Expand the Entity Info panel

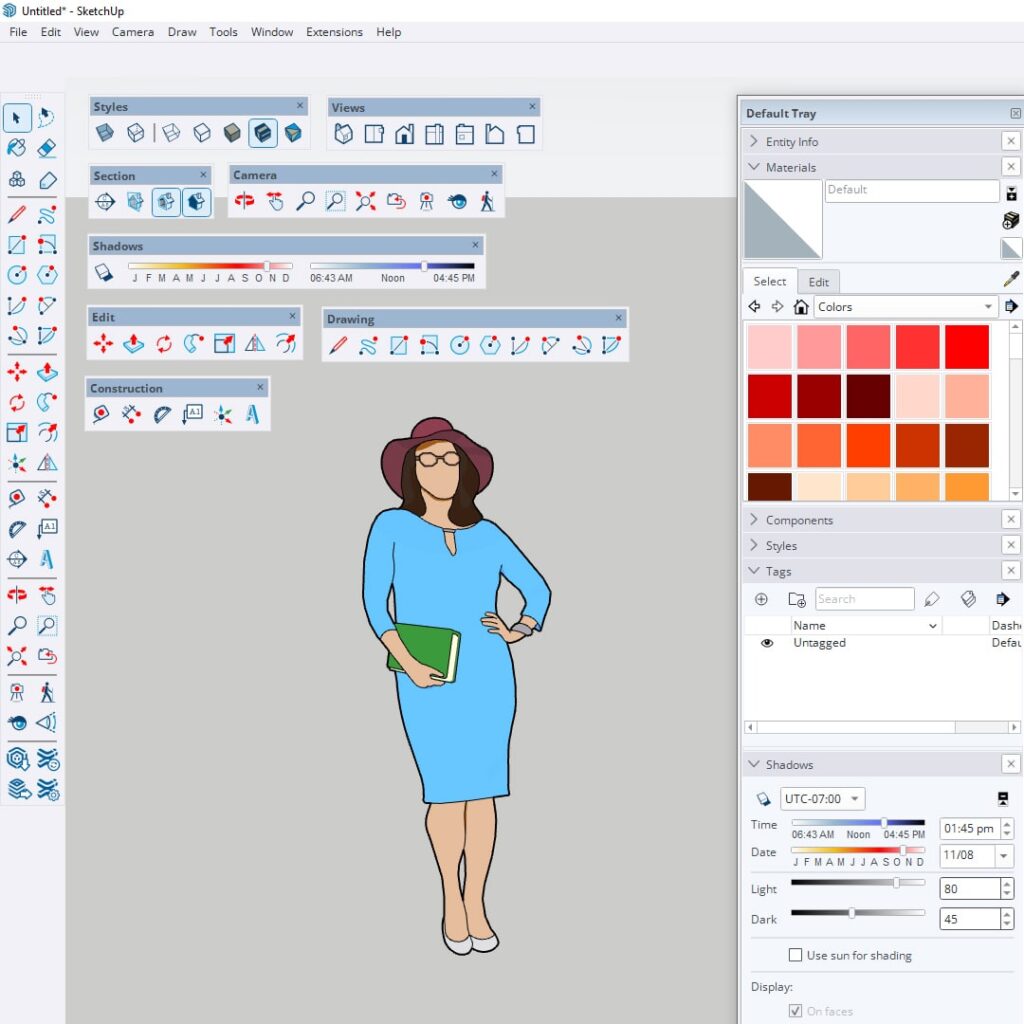(755, 142)
